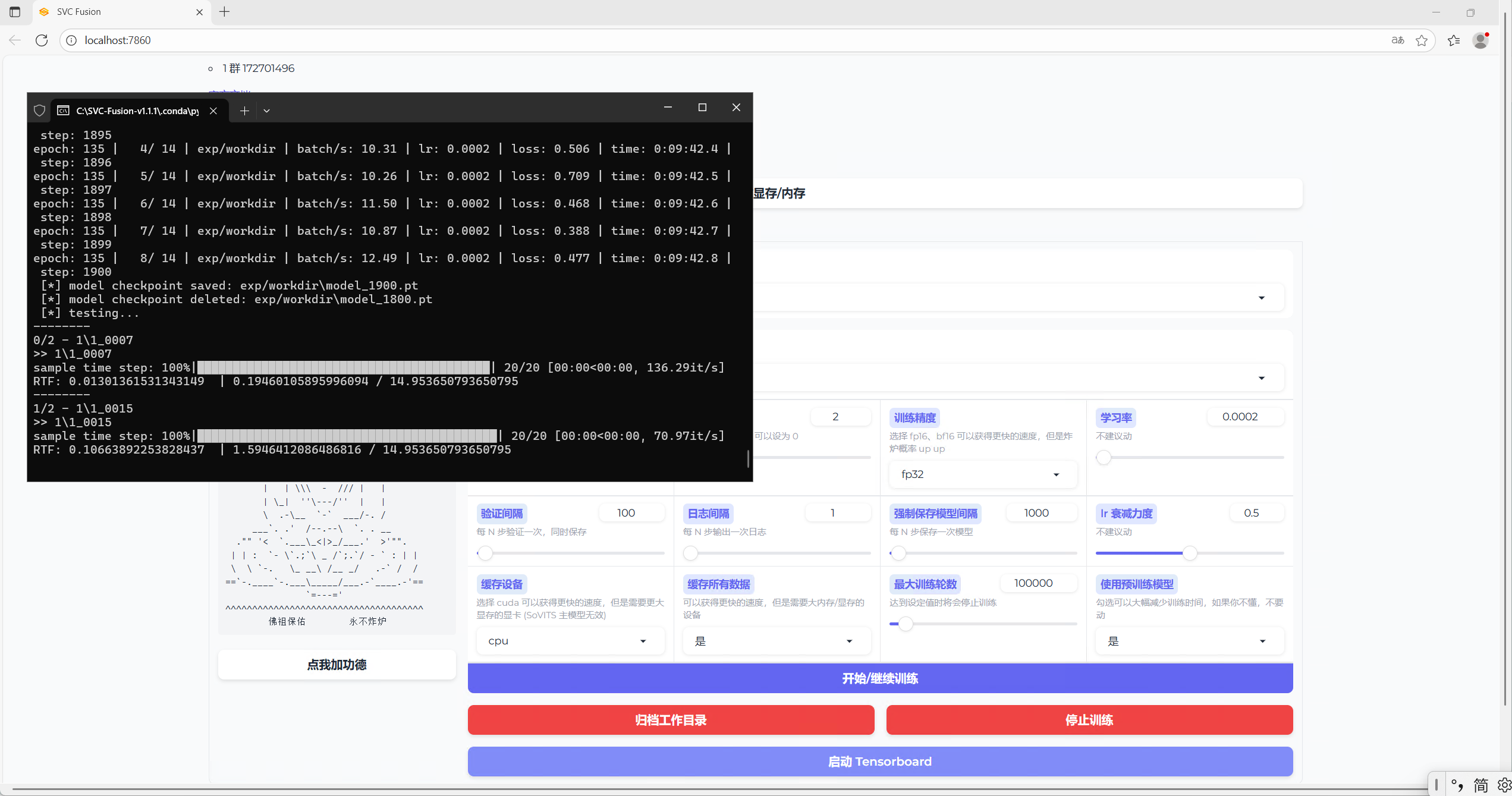Image resolution: width=1512 pixels, height=796 pixels.
Task: Open the browser profile avatar
Action: [x=1480, y=40]
